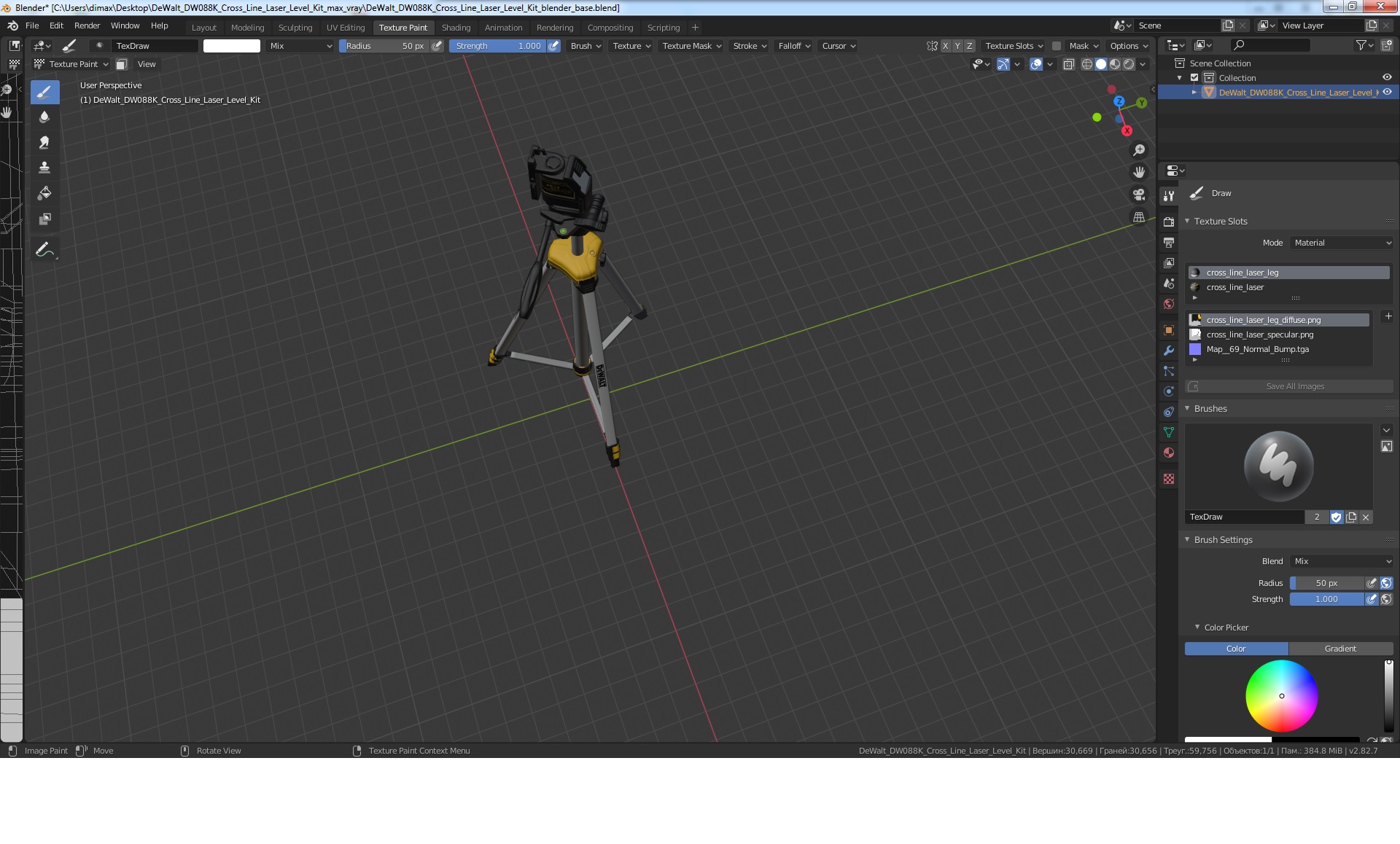
Task: Switch orthographic/perspective view grid icon
Action: pos(1139,216)
